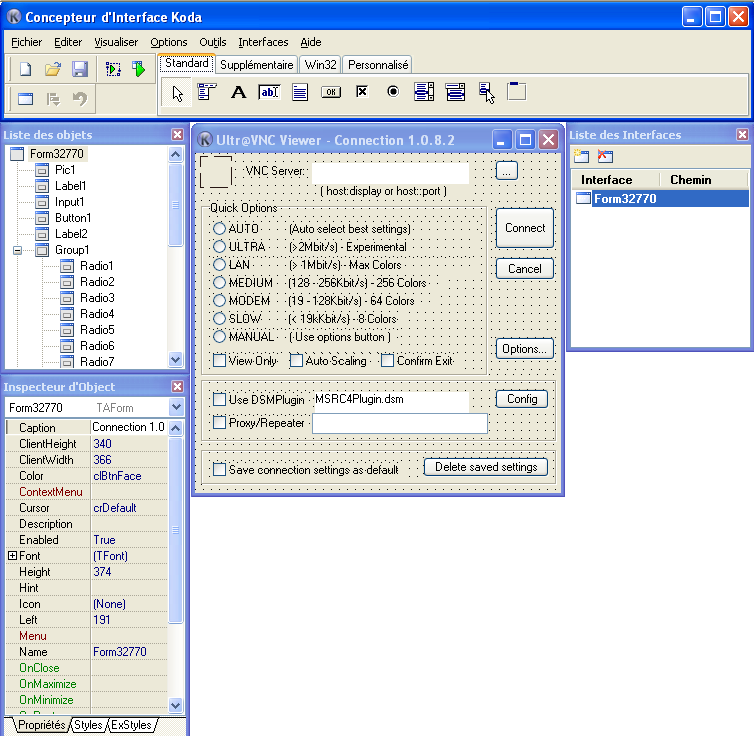The width and height of the screenshot is (754, 736).
Task: Open the Personnalisé tab
Action: coord(377,64)
